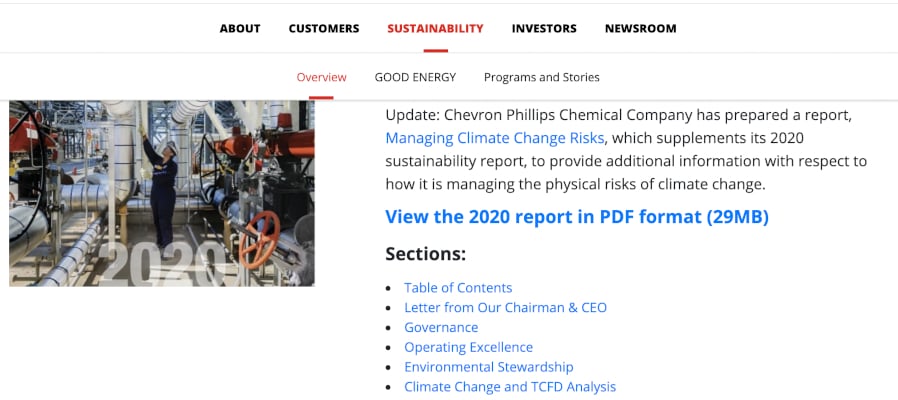
Task: Switch to the Overview sub-tab
Action: click(321, 77)
